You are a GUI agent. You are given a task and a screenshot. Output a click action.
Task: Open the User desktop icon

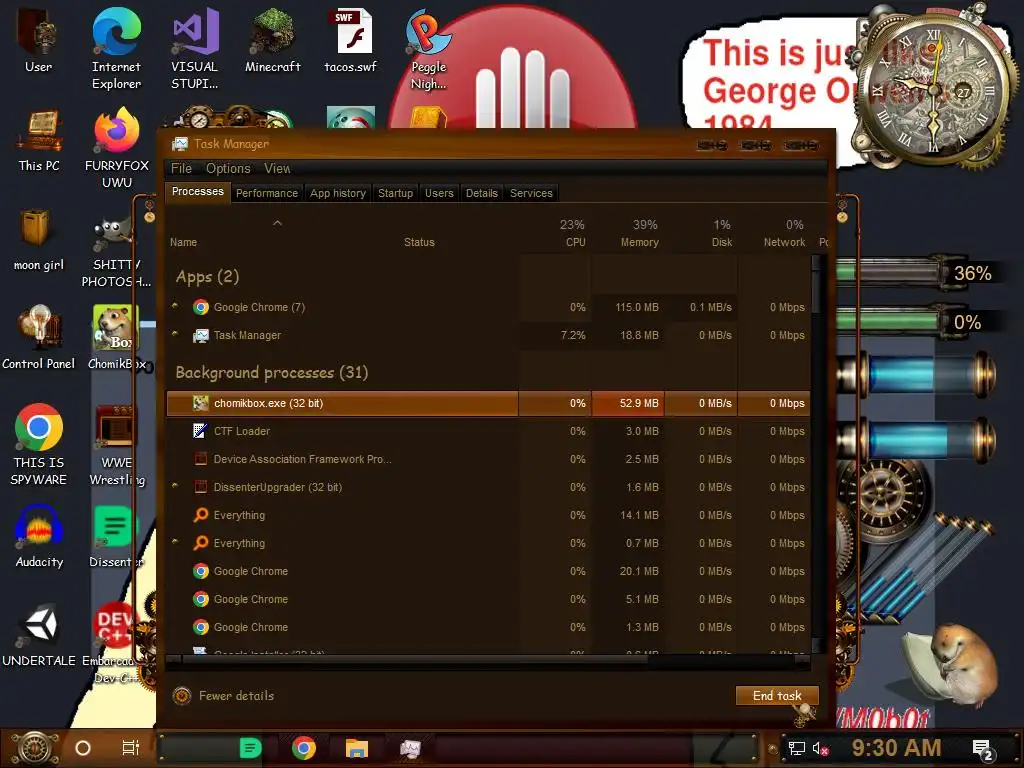coord(38,41)
